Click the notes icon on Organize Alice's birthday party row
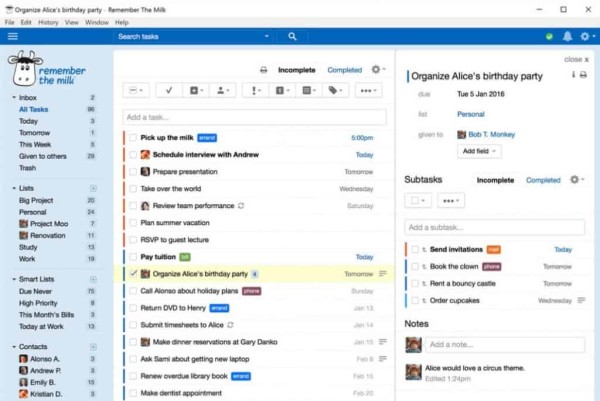Image resolution: width=600 pixels, height=401 pixels. (383, 273)
